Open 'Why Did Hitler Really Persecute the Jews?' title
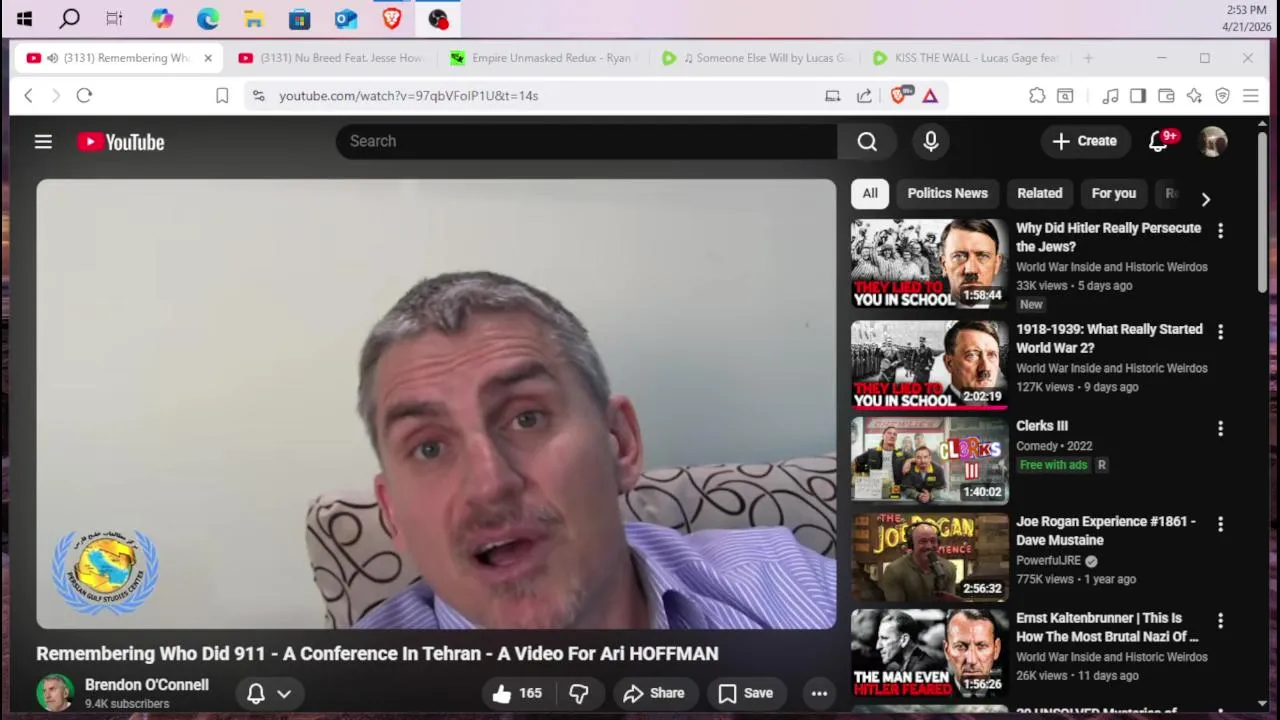 point(1108,237)
